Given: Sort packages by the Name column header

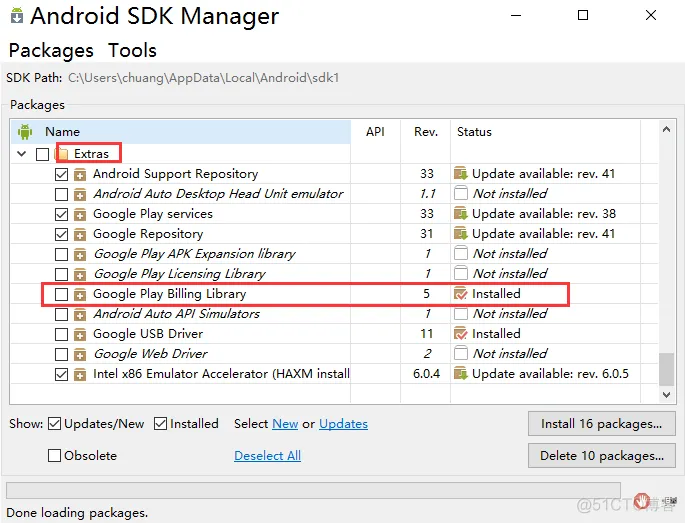Looking at the screenshot, I should click(x=181, y=132).
